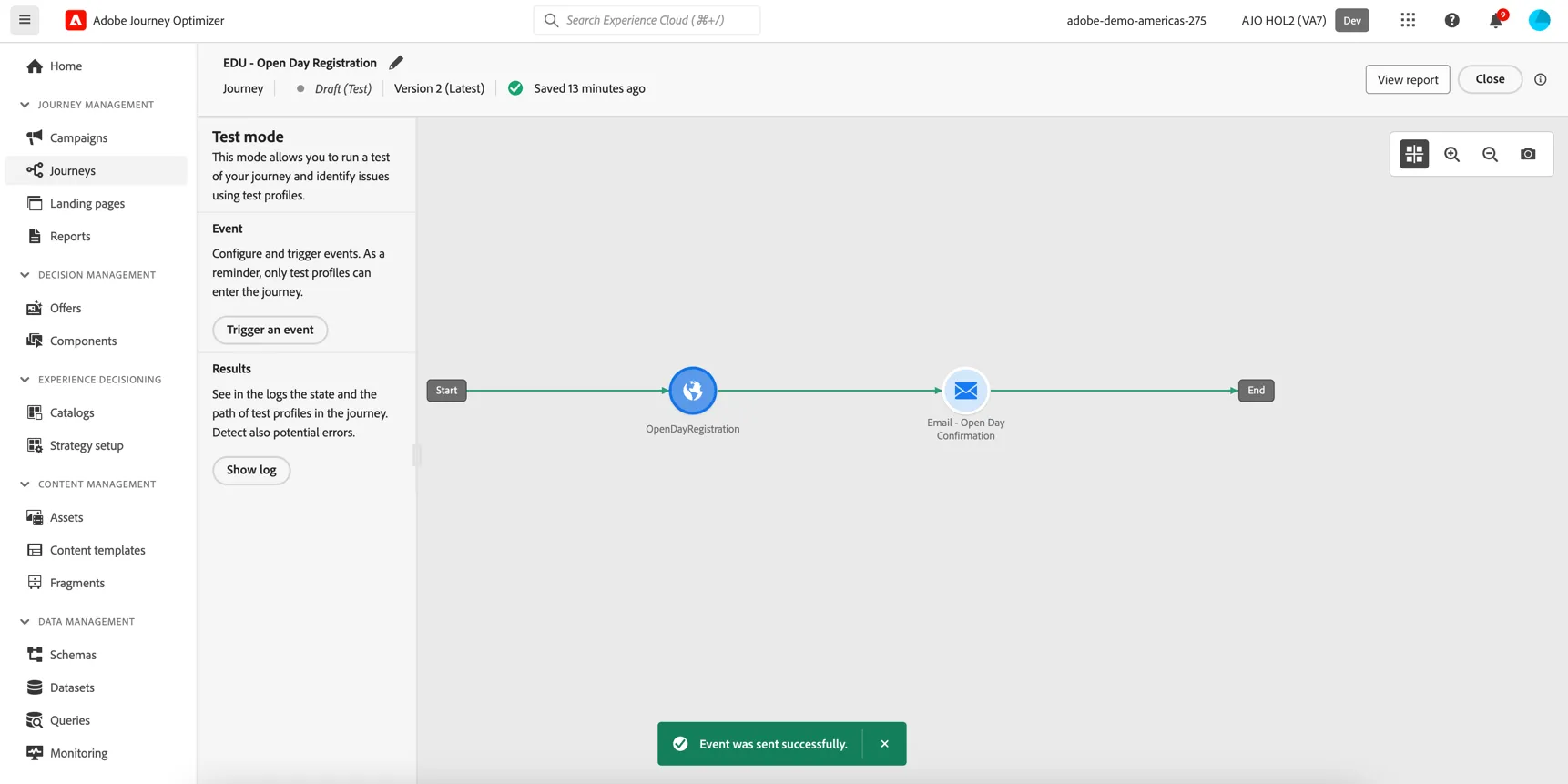1568x784 pixels.
Task: Click the Show log button
Action: [251, 470]
